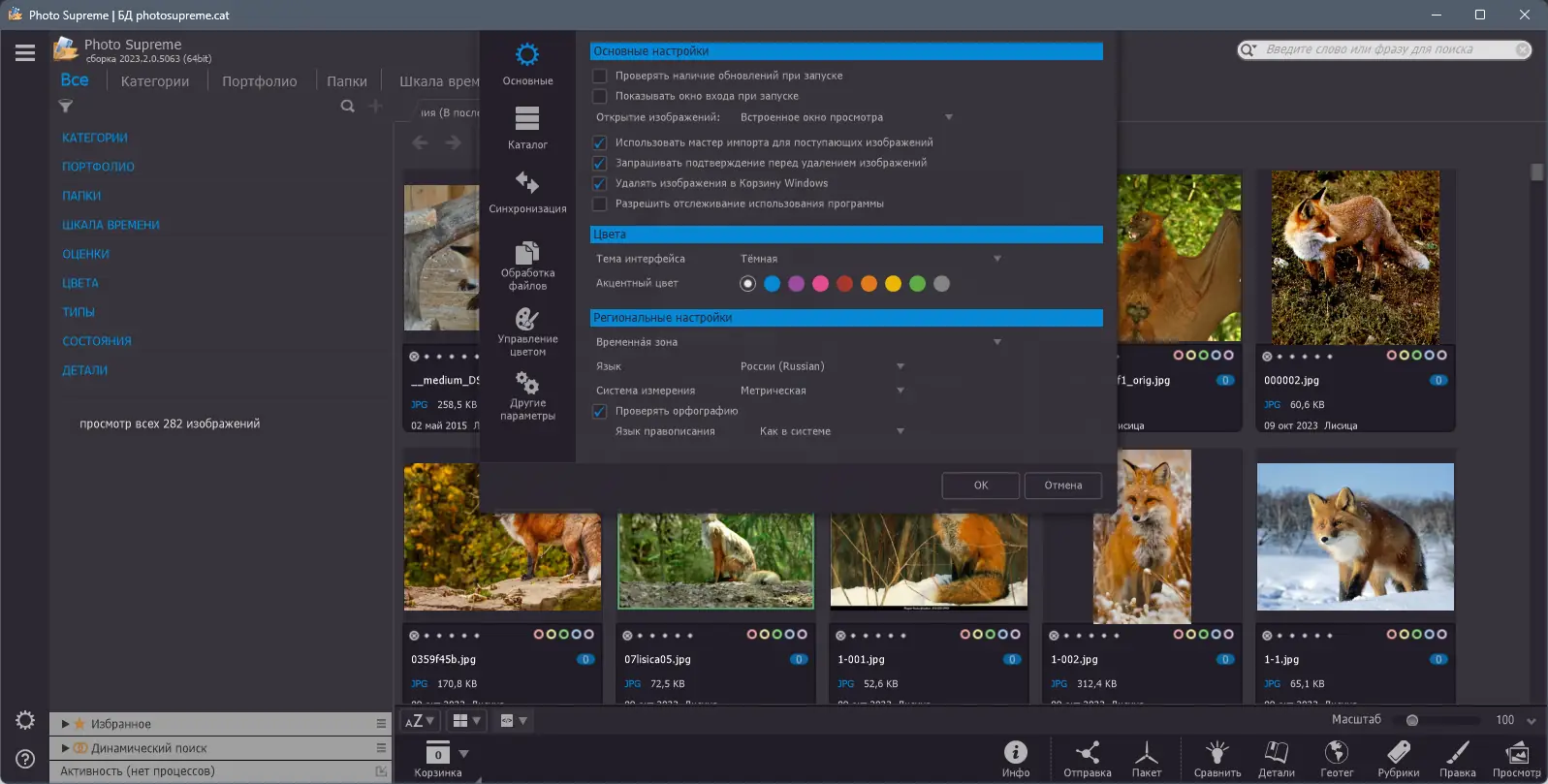
Task: Open the Обработка файлов settings section
Action: point(527,266)
